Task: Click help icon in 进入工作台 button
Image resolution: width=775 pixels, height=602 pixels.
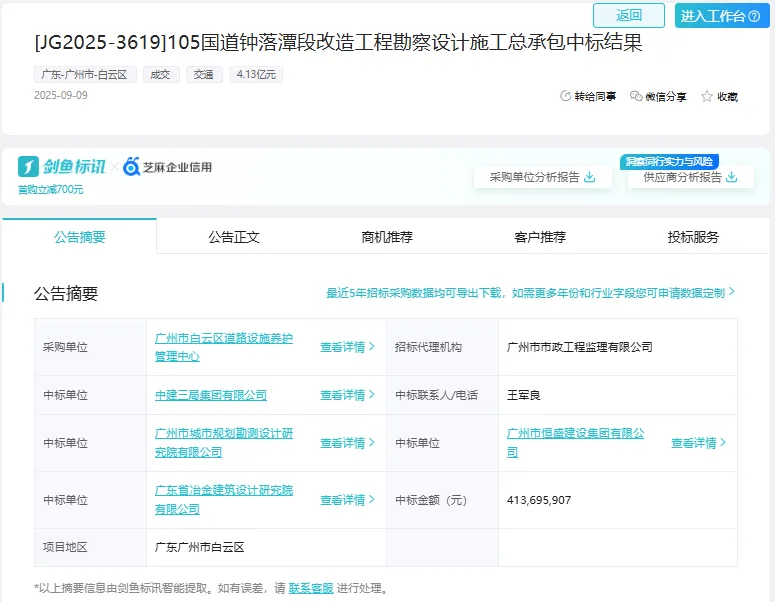Action: [756, 16]
